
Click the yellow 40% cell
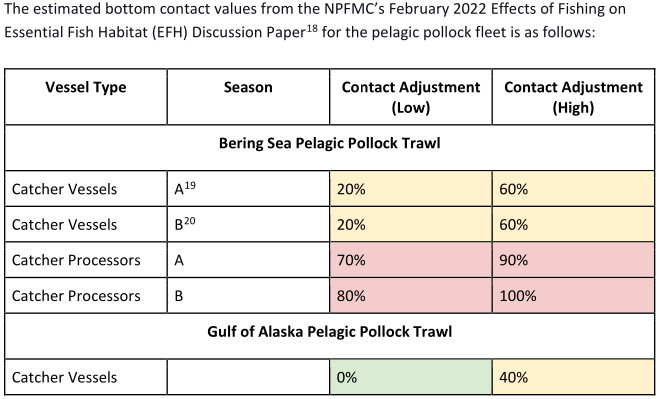573,377
